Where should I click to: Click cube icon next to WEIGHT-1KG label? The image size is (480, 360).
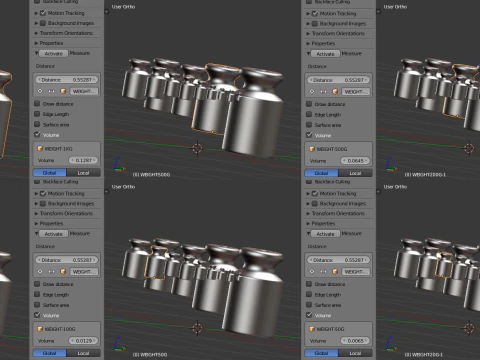coord(40,149)
